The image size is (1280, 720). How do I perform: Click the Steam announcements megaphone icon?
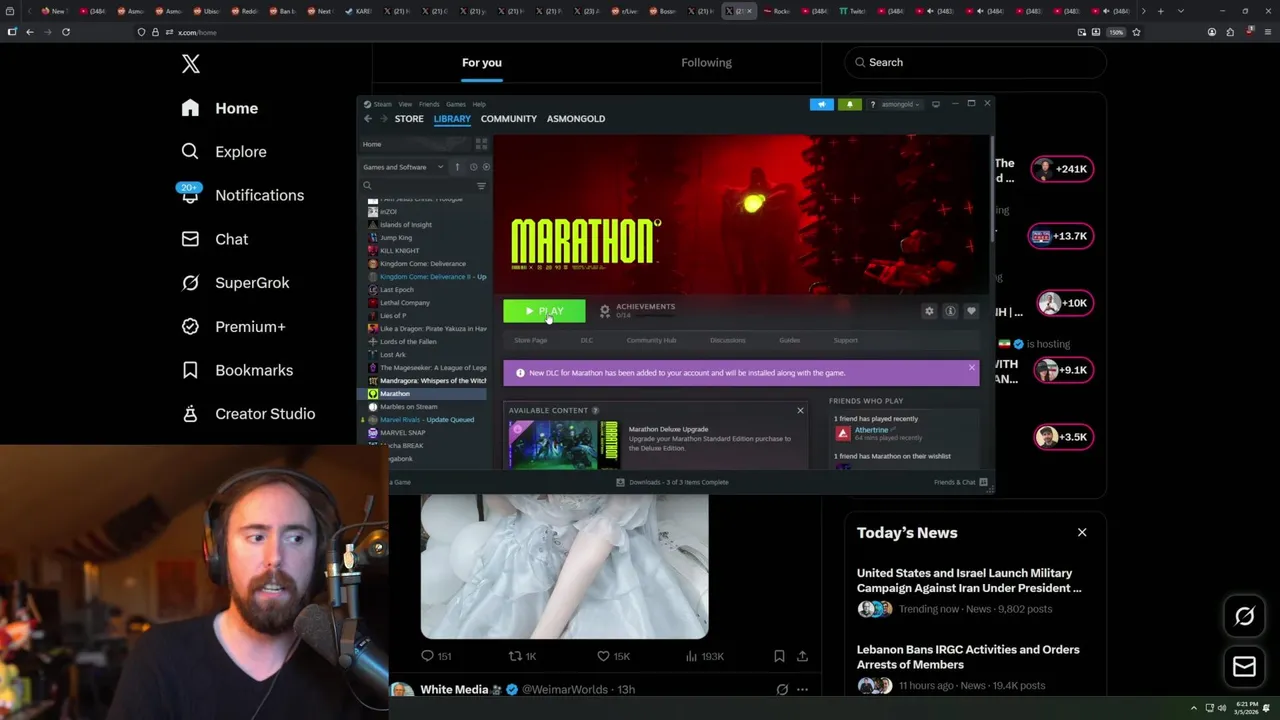coord(821,104)
